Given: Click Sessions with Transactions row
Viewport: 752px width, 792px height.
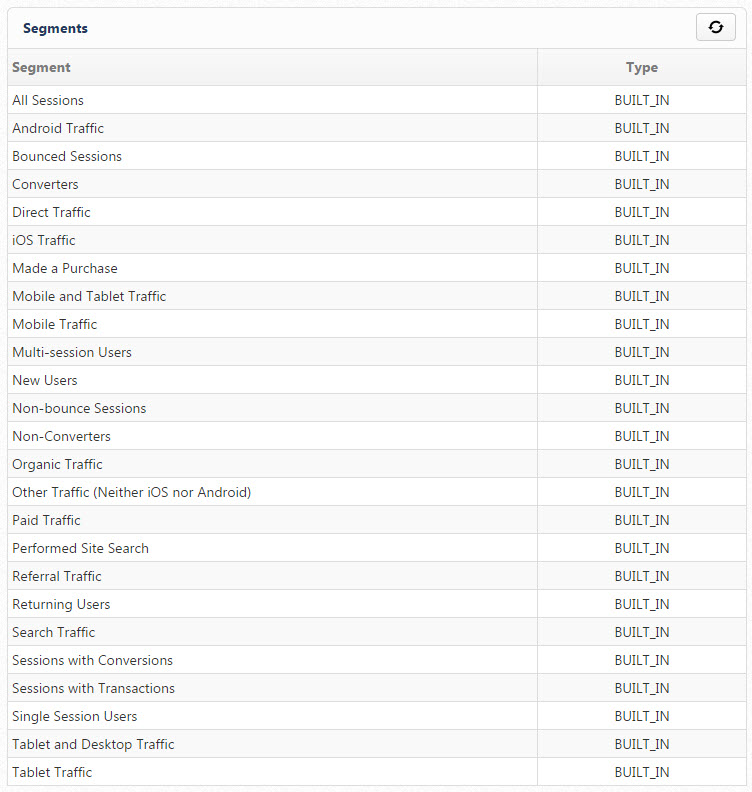Looking at the screenshot, I should tap(93, 688).
